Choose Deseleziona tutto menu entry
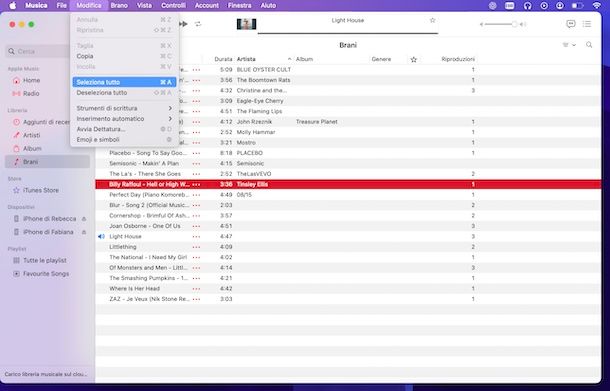Image resolution: width=610 pixels, height=391 pixels. click(x=124, y=93)
